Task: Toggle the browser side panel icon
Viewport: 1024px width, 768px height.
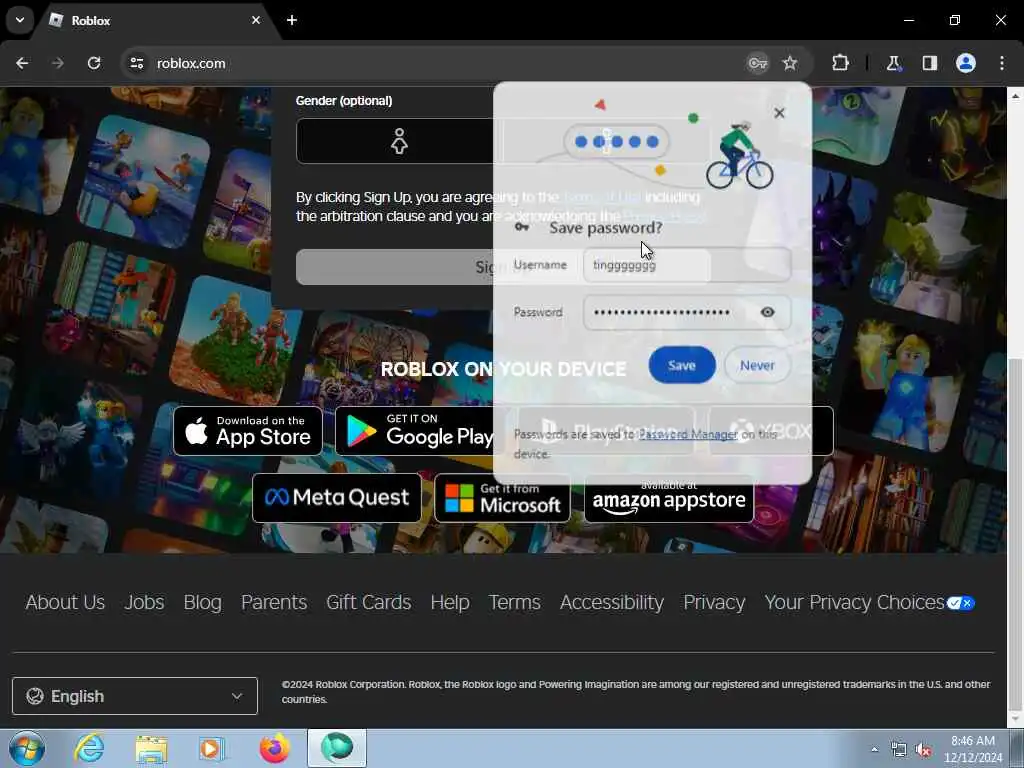Action: pyautogui.click(x=930, y=63)
